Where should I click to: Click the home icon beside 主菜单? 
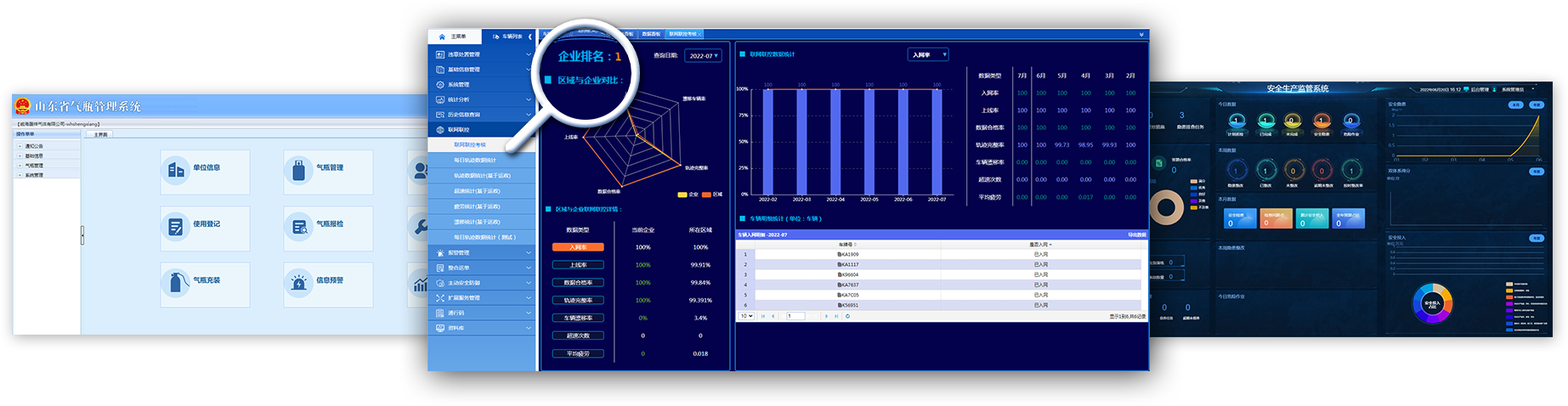442,37
